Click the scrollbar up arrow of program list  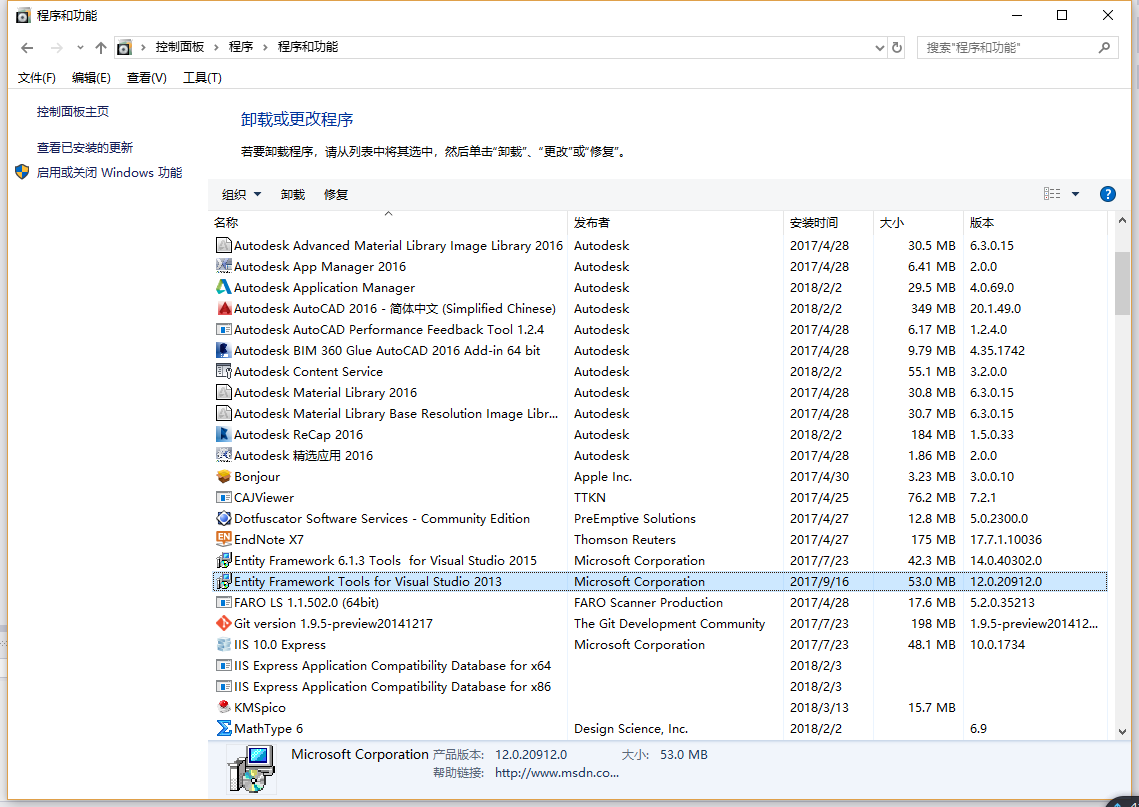point(1122,221)
